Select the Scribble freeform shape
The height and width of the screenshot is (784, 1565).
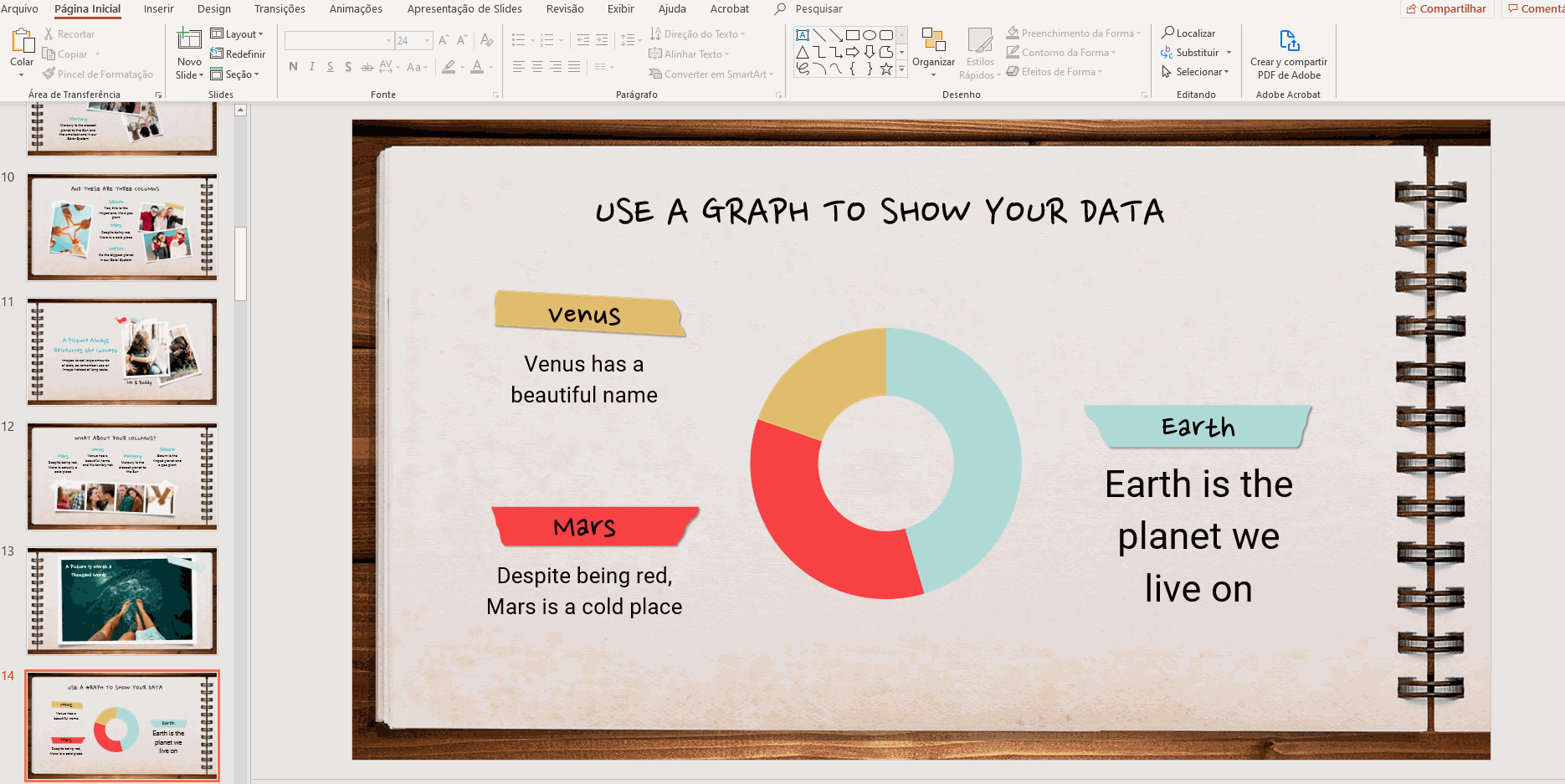(x=803, y=69)
